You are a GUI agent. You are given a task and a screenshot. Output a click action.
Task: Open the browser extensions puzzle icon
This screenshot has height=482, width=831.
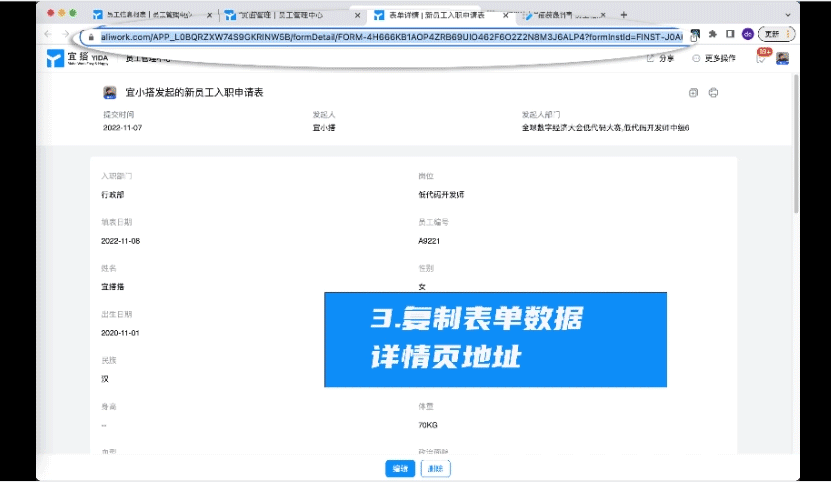point(712,35)
